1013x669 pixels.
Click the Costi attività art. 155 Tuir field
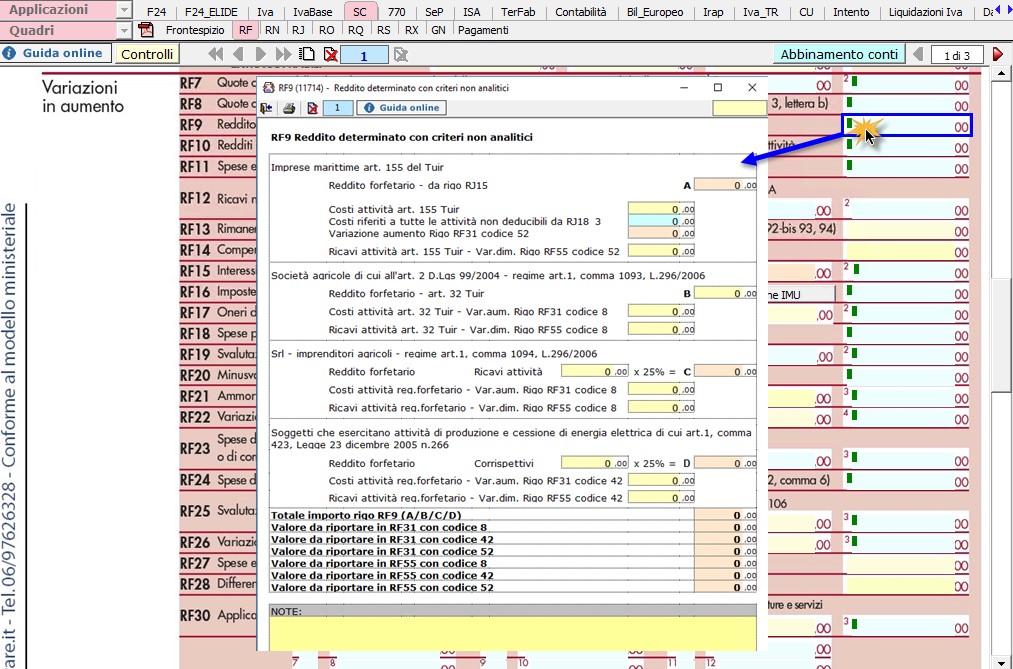pyautogui.click(x=661, y=209)
